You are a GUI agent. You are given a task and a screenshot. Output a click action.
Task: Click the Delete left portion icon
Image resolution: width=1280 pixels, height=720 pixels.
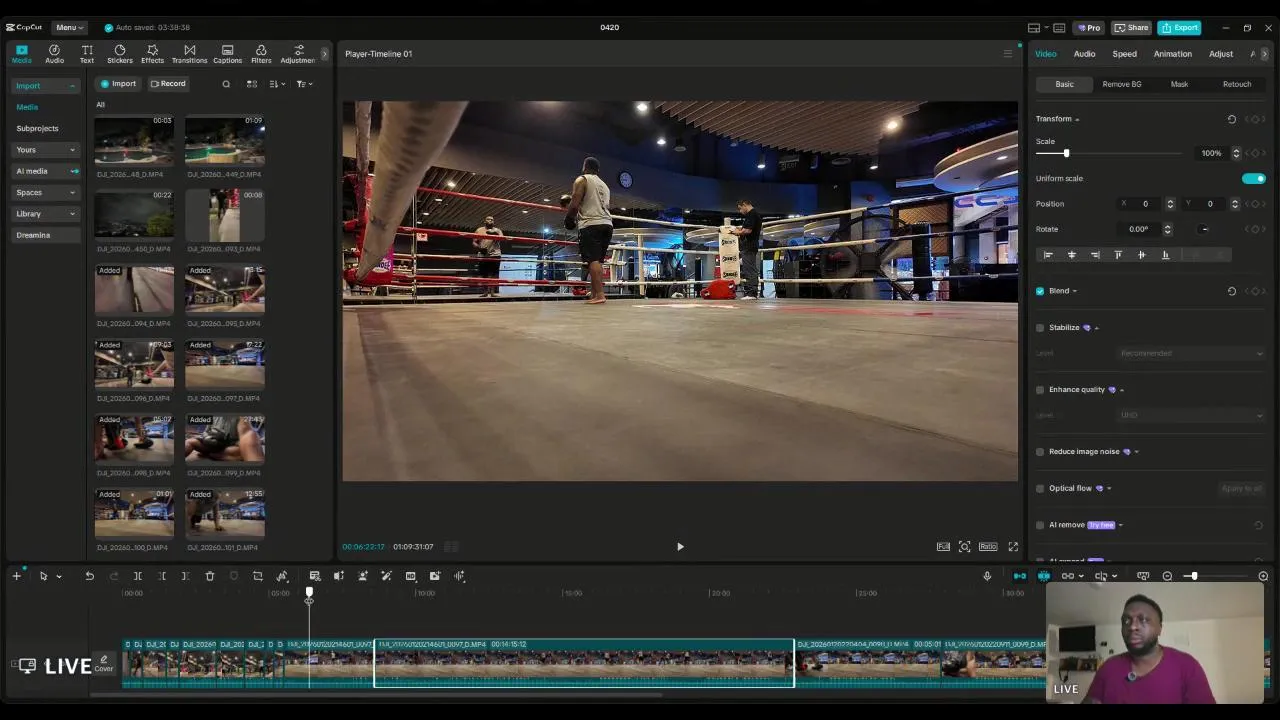pyautogui.click(x=162, y=576)
